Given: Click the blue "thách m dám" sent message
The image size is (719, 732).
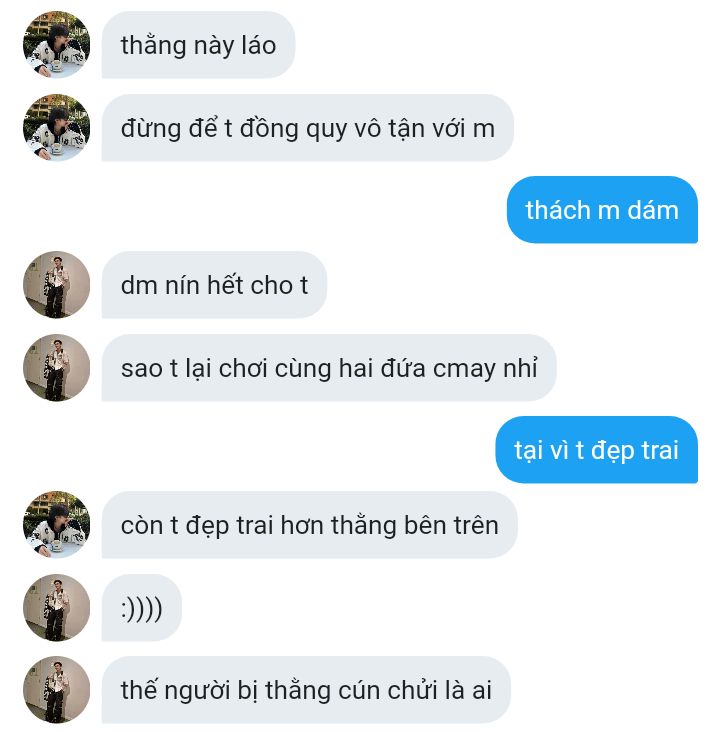Looking at the screenshot, I should point(602,210).
